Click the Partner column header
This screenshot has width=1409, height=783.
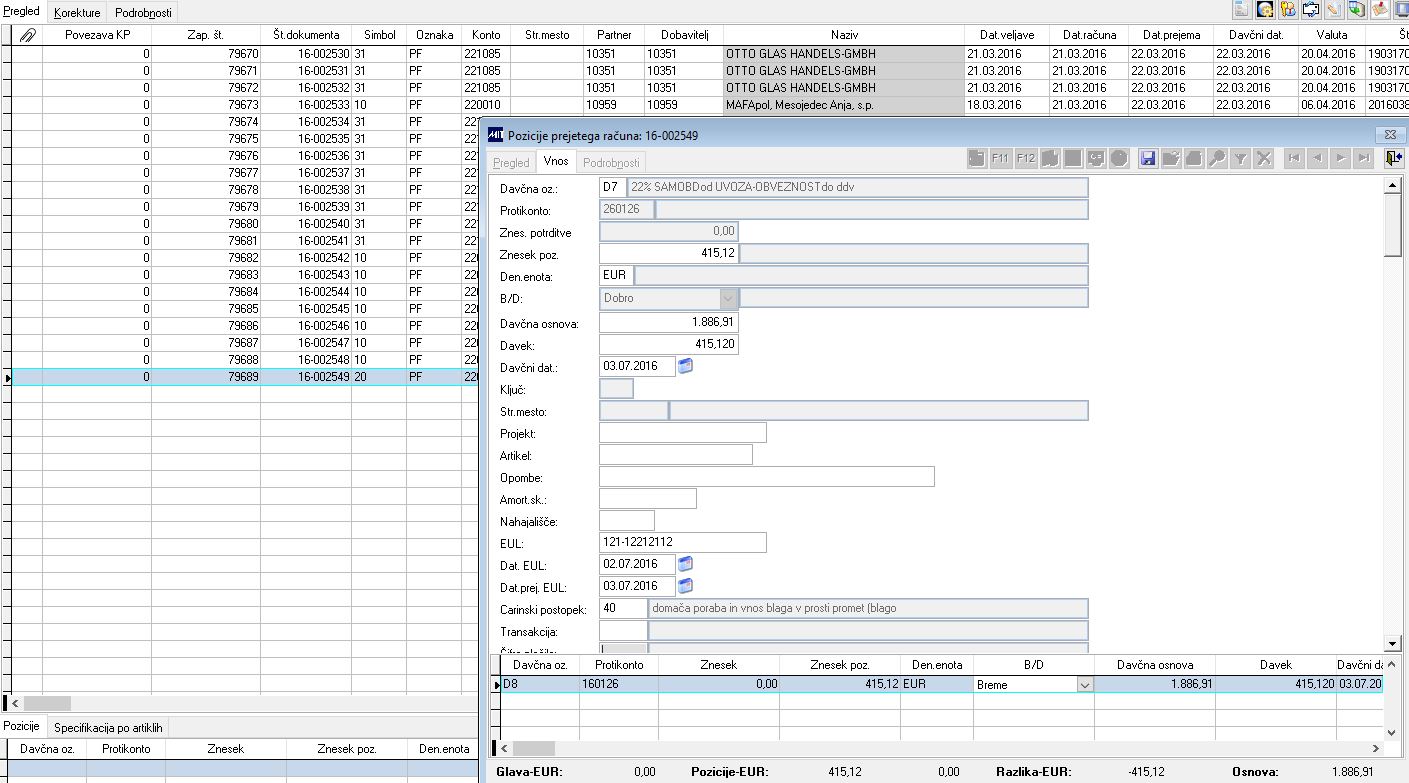(x=613, y=35)
